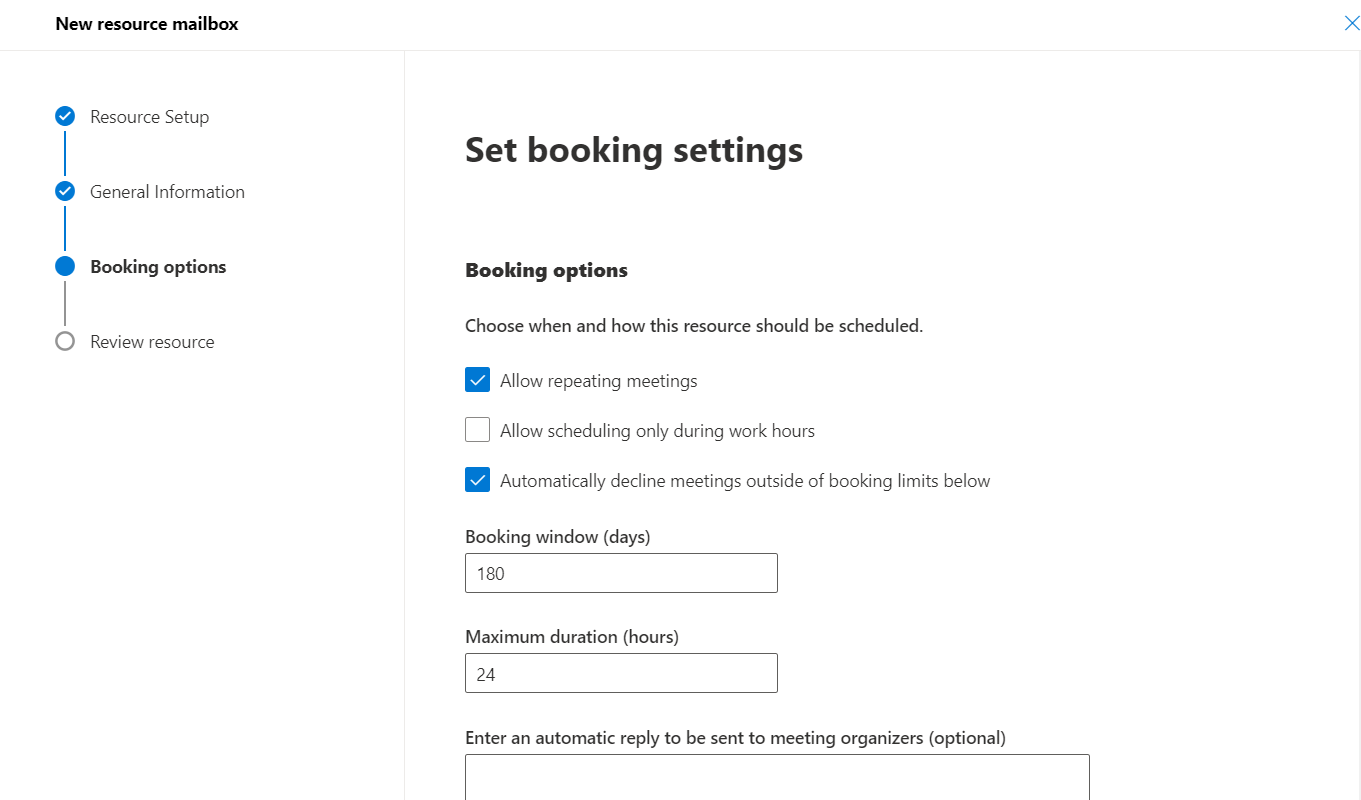The width and height of the screenshot is (1361, 800).
Task: Uncheck Allow repeating meetings checkbox
Action: click(477, 380)
